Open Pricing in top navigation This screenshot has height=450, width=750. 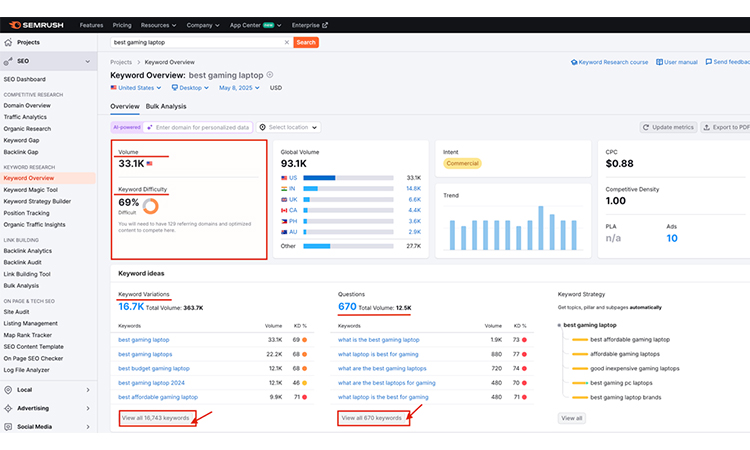click(x=122, y=25)
